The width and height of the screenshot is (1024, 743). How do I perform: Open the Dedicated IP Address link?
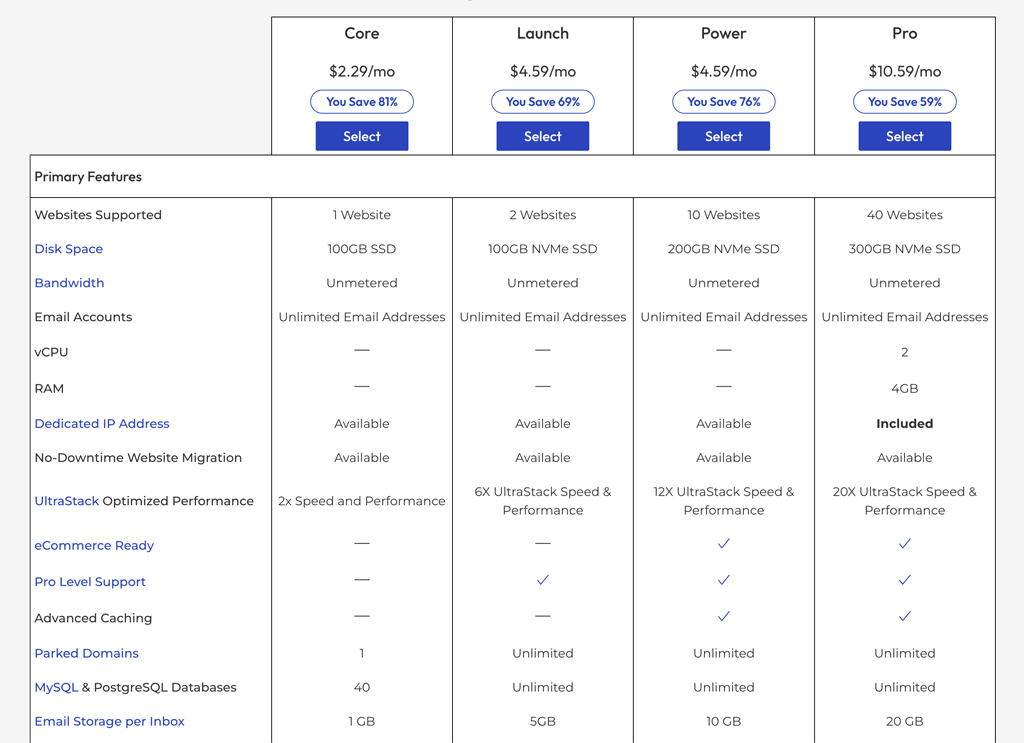point(101,423)
